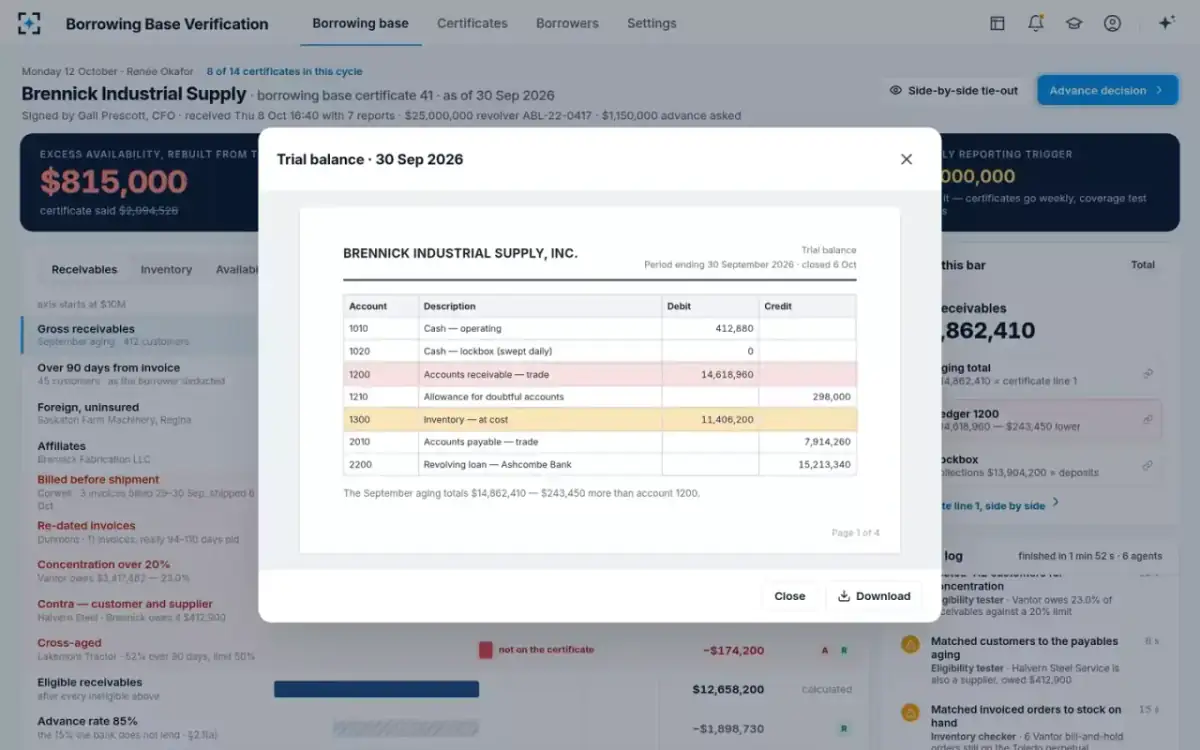Click the 7,914,260 accounts payable credit
Viewport: 1200px width, 750px height.
827,442
